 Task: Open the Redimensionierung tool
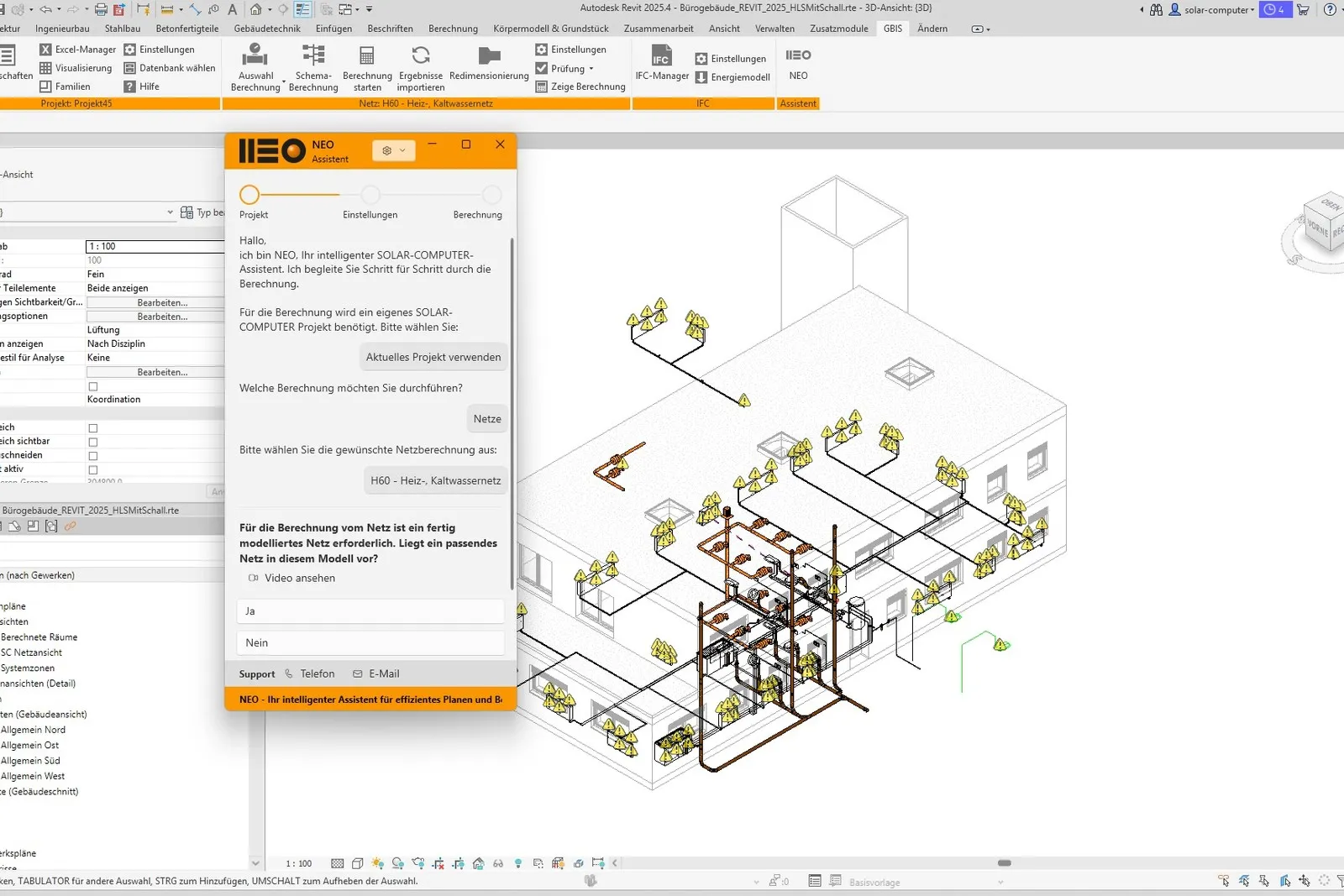pos(489,64)
